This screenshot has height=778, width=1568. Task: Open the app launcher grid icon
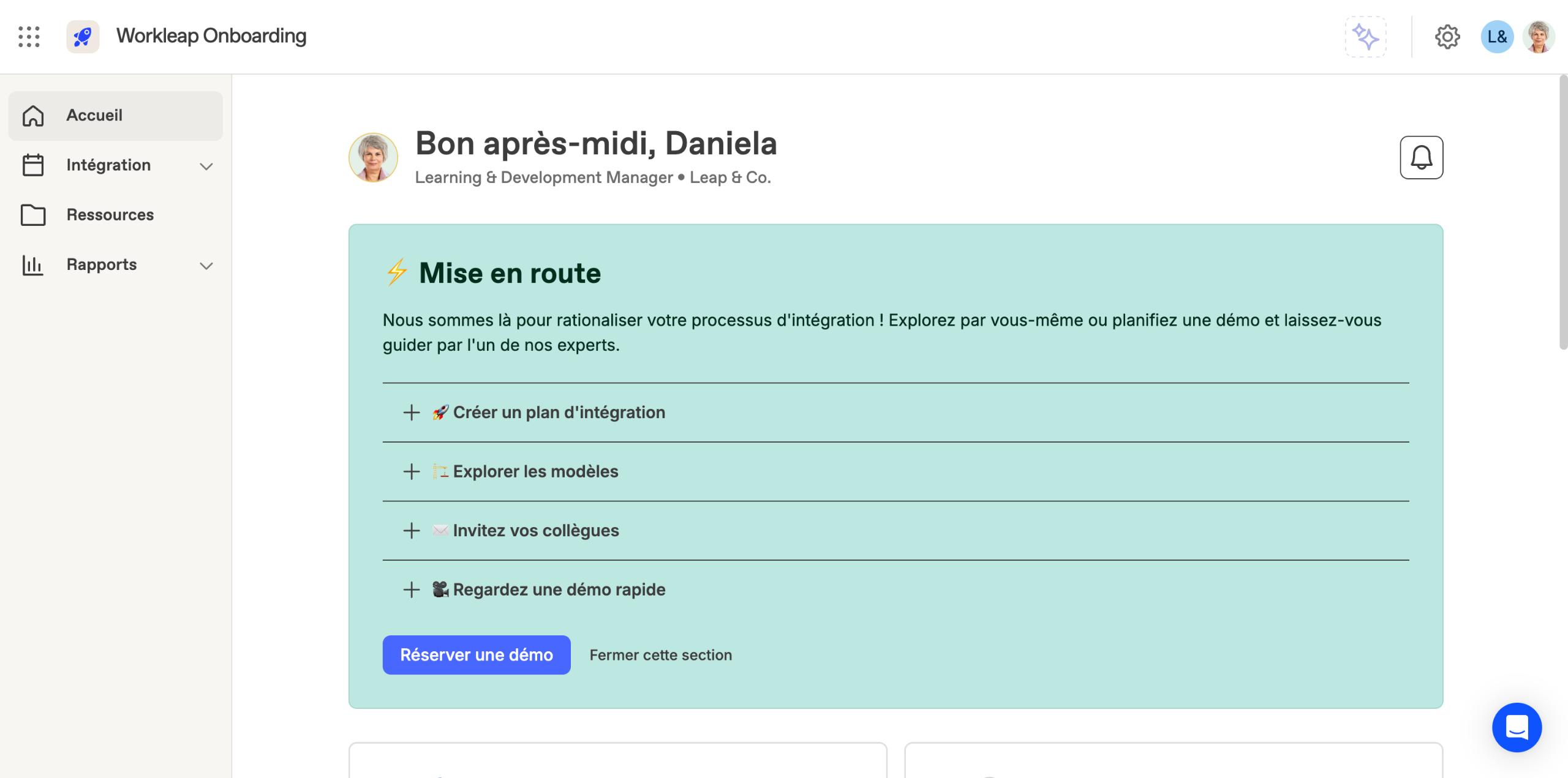coord(29,37)
